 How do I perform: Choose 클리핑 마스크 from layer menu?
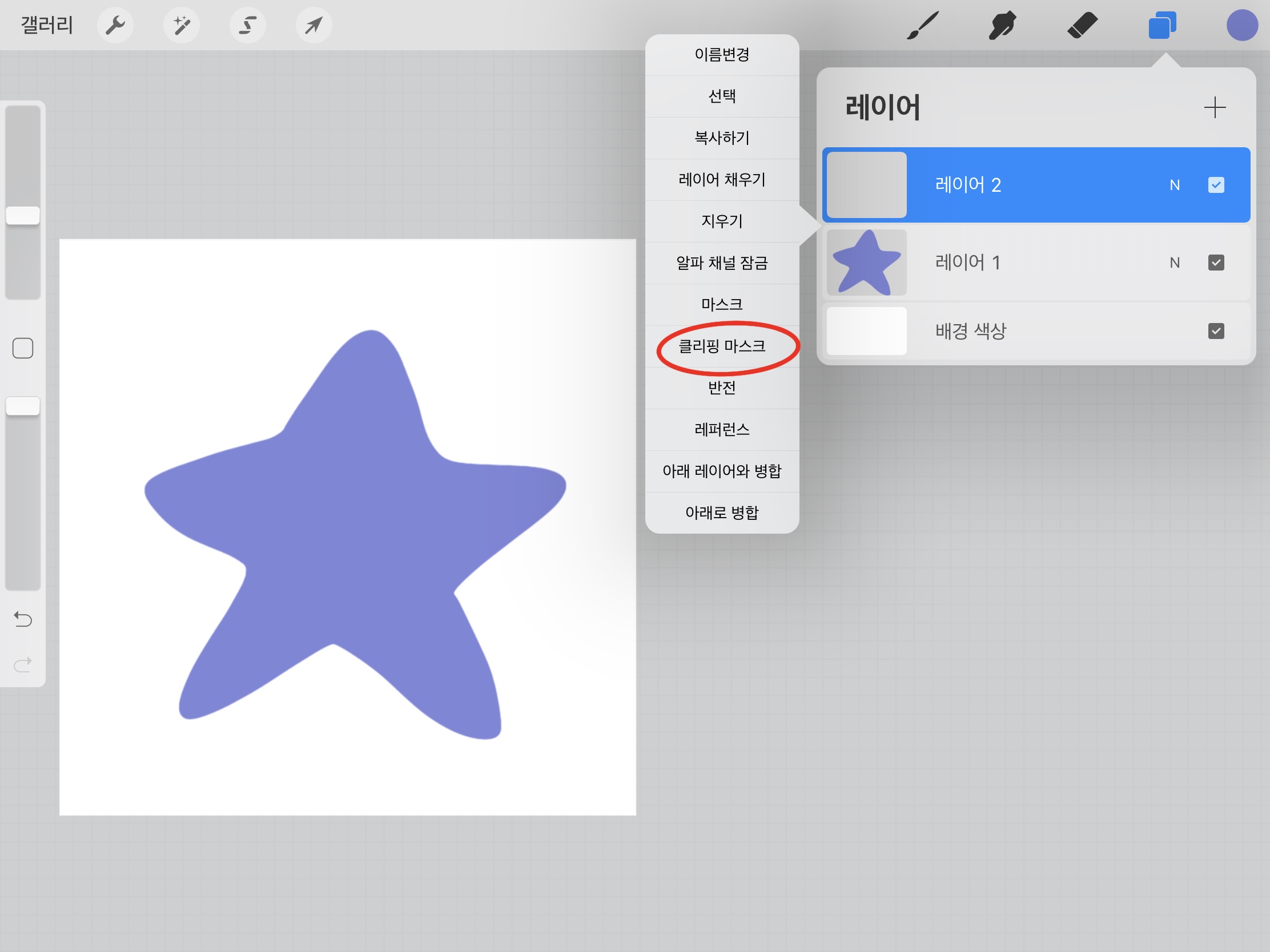click(x=722, y=346)
